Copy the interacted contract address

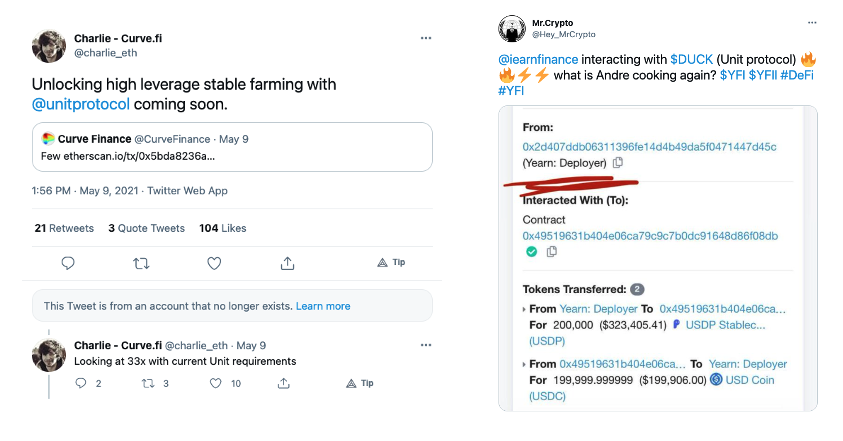[551, 252]
